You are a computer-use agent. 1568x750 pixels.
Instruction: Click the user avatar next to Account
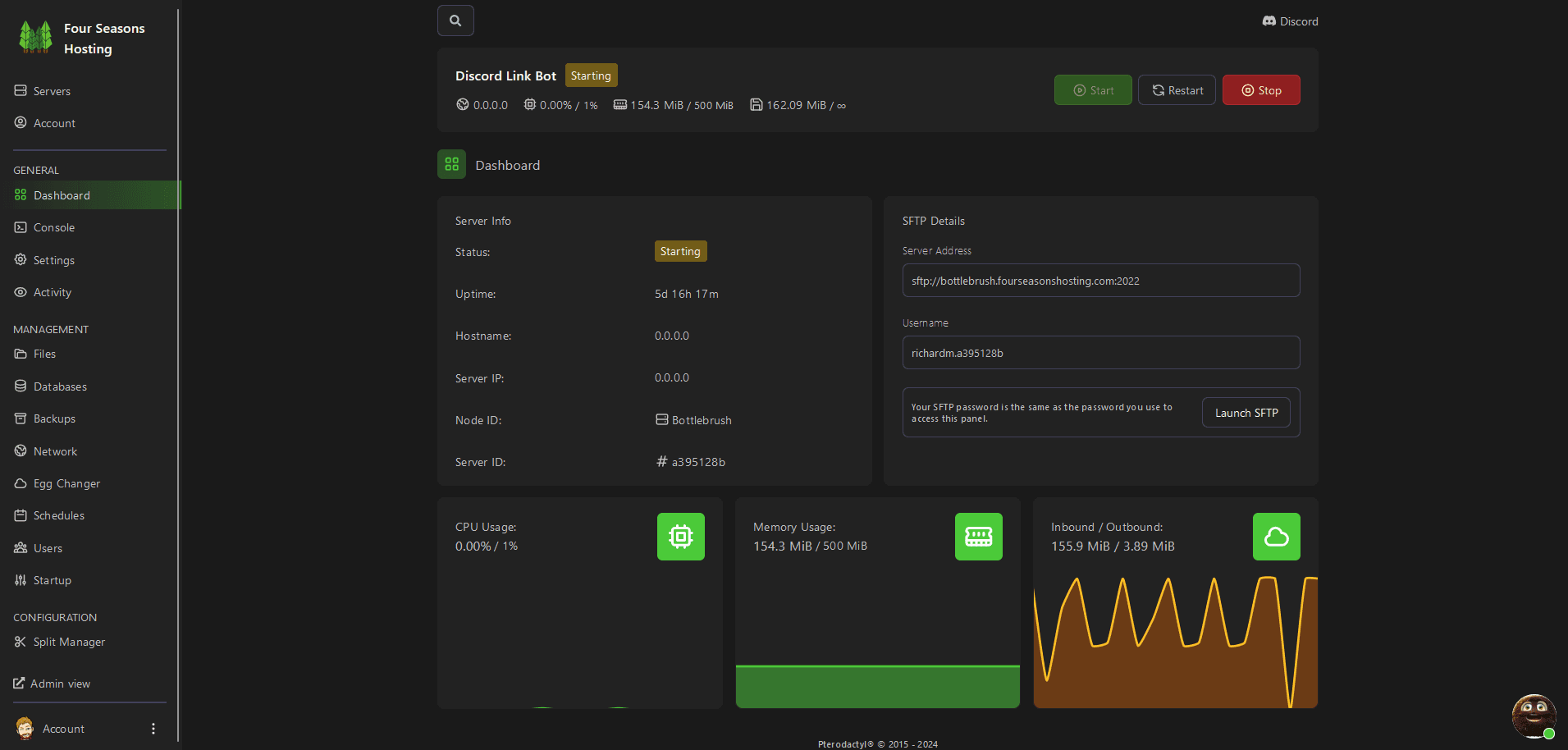point(25,729)
